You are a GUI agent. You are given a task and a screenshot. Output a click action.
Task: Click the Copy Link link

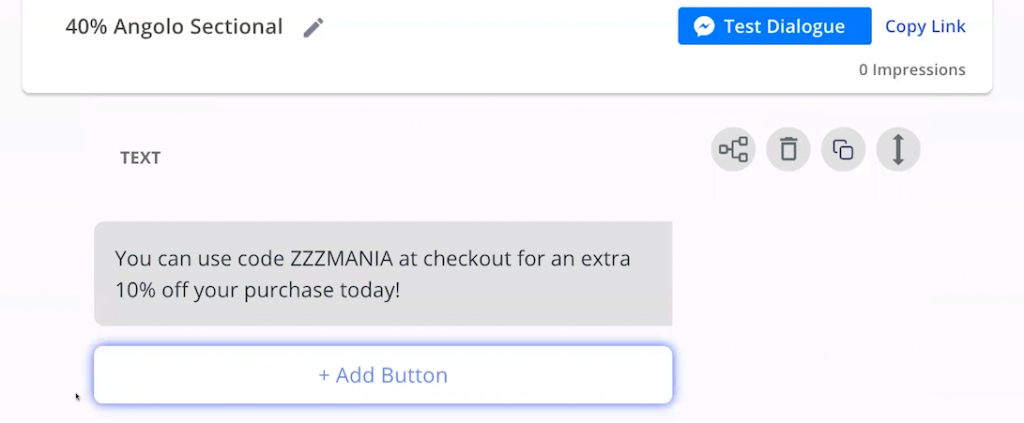tap(925, 27)
